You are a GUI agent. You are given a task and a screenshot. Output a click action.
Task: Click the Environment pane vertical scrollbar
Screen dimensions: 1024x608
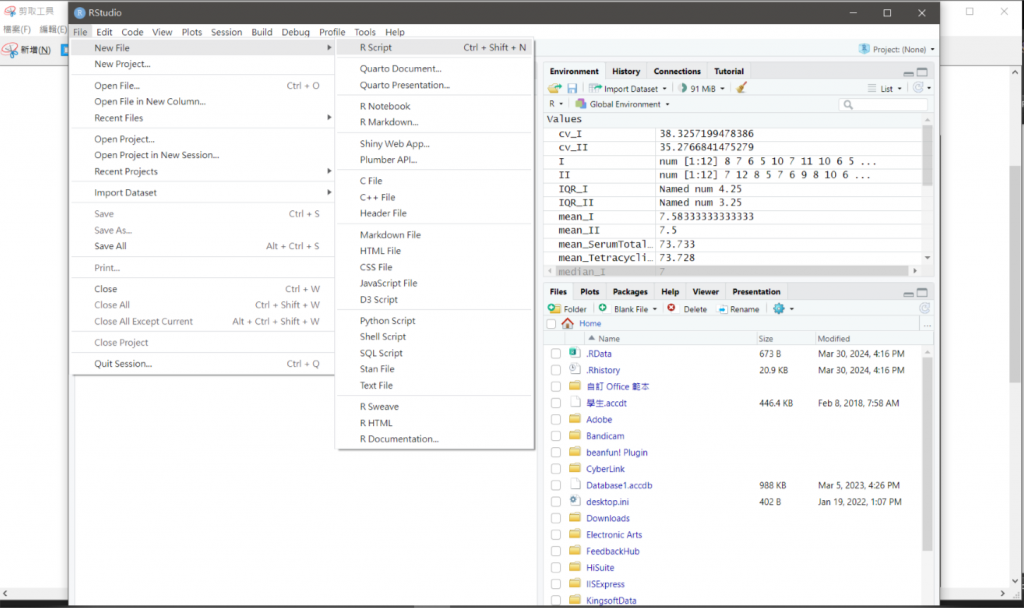927,155
